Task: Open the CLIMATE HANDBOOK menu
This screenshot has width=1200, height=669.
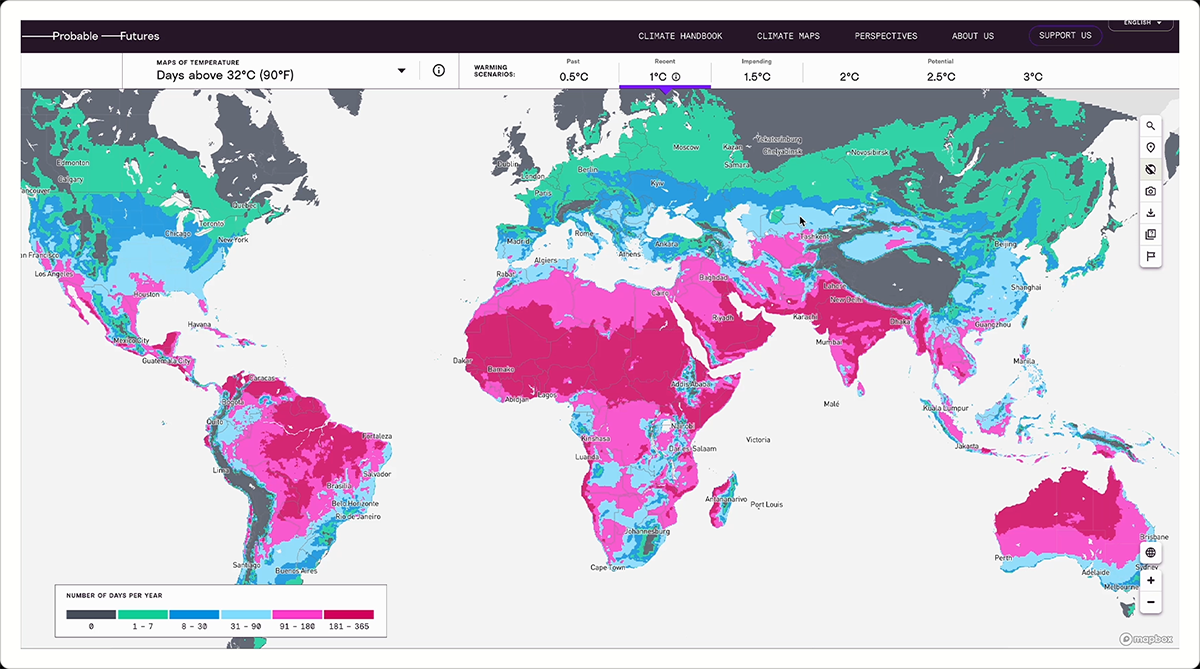Action: click(x=680, y=36)
